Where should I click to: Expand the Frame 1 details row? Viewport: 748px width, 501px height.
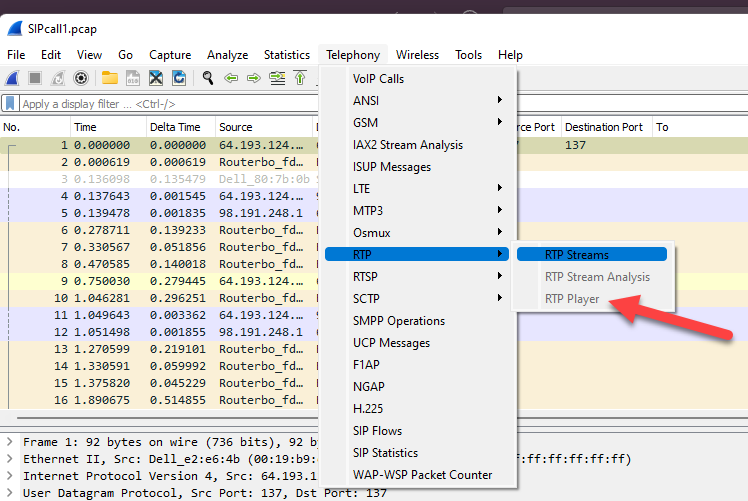[9, 441]
